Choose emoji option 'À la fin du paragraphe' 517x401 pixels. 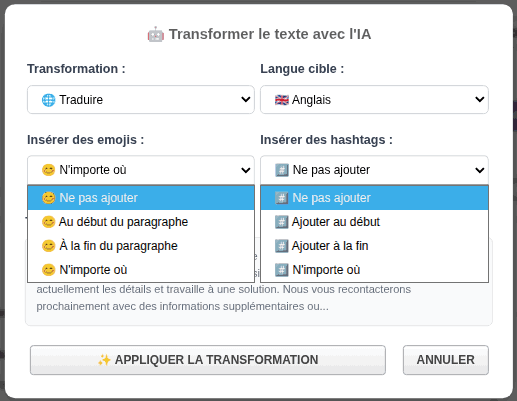click(x=141, y=246)
